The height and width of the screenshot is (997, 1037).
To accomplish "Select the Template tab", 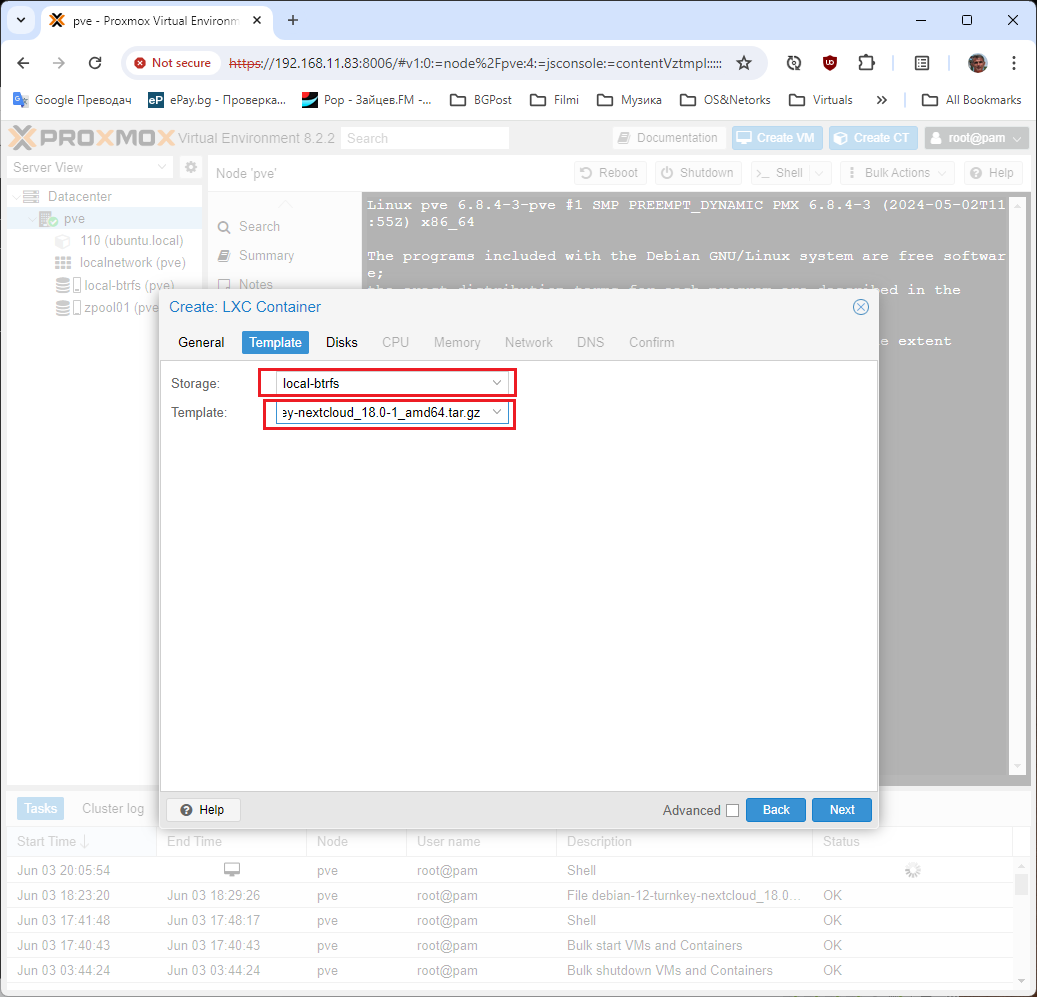I will [x=275, y=342].
